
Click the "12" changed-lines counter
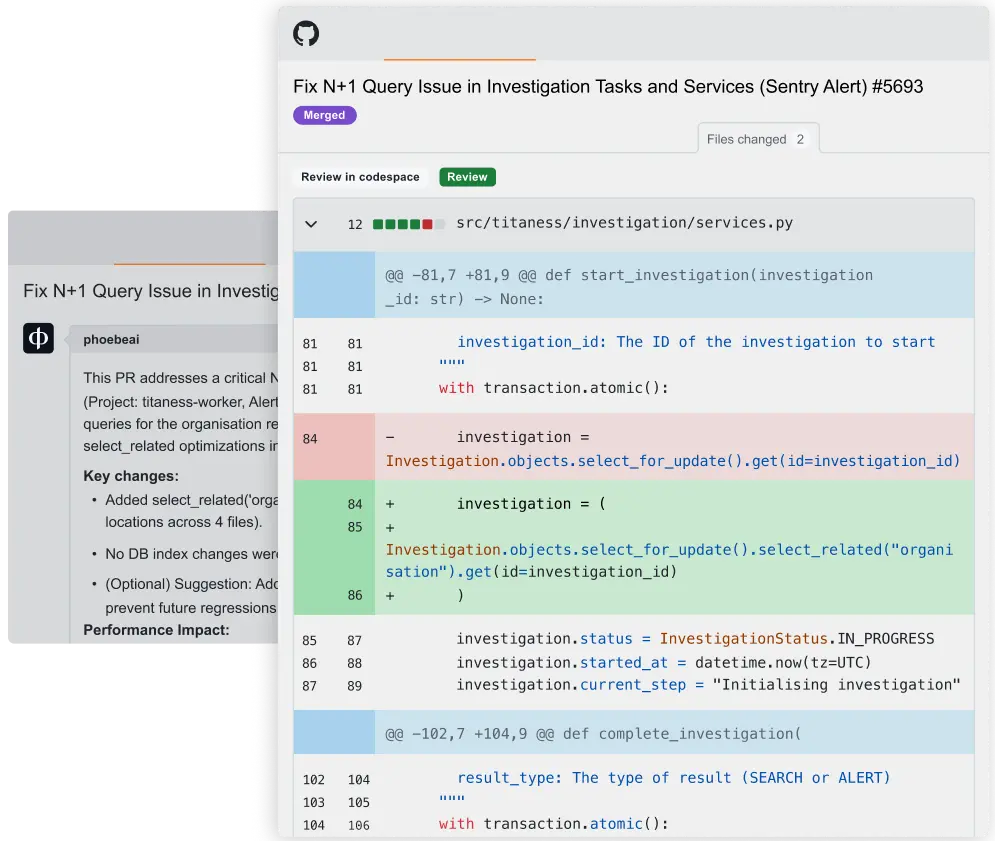click(x=355, y=224)
